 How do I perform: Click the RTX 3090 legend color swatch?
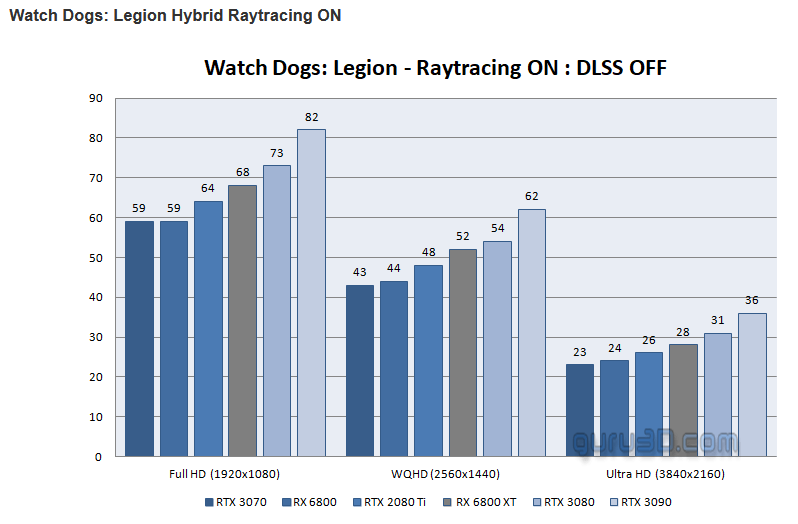coord(614,503)
